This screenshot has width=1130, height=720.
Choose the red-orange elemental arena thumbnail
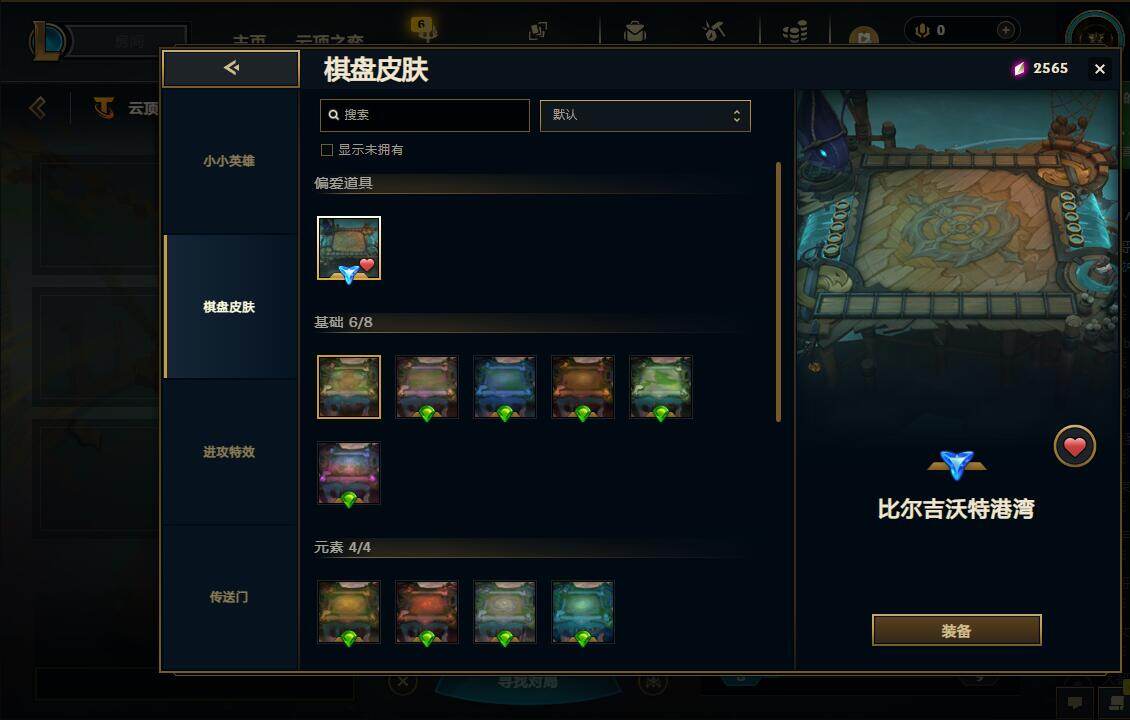pos(427,612)
